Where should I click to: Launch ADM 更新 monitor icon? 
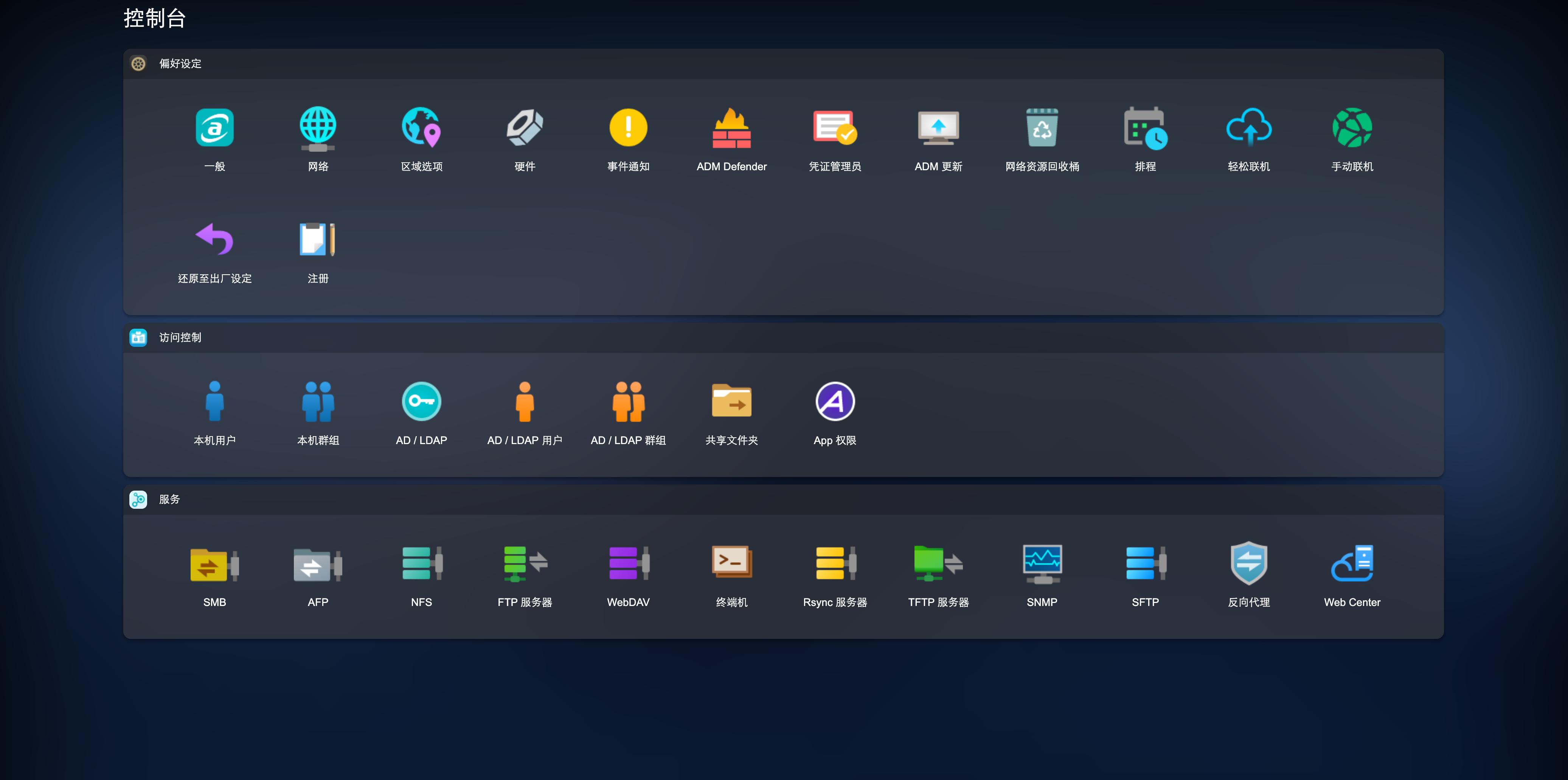(938, 129)
